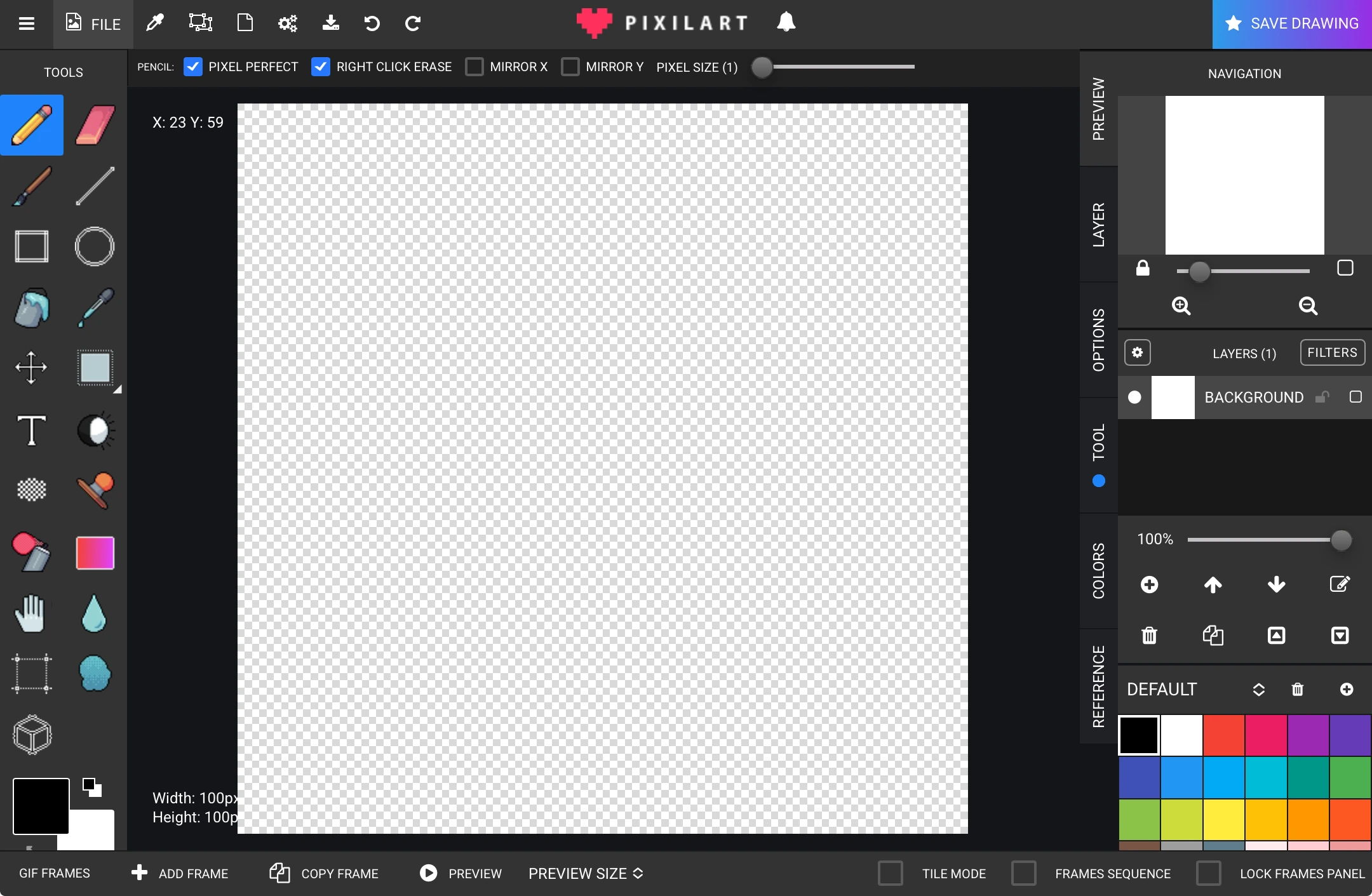Open the hamburger main menu
Image resolution: width=1372 pixels, height=896 pixels.
click(27, 23)
